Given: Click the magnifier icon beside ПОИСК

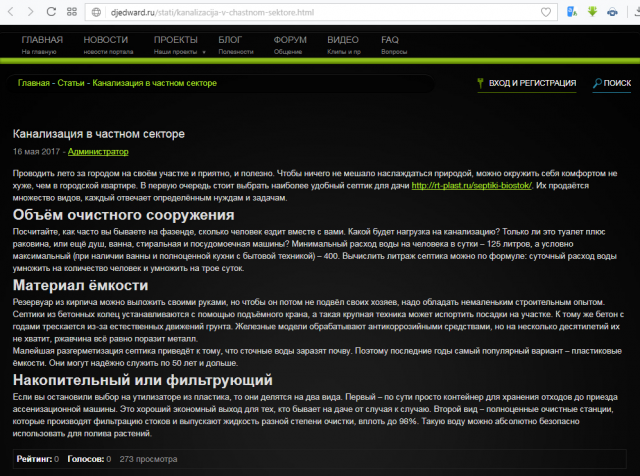Looking at the screenshot, I should click(x=597, y=83).
